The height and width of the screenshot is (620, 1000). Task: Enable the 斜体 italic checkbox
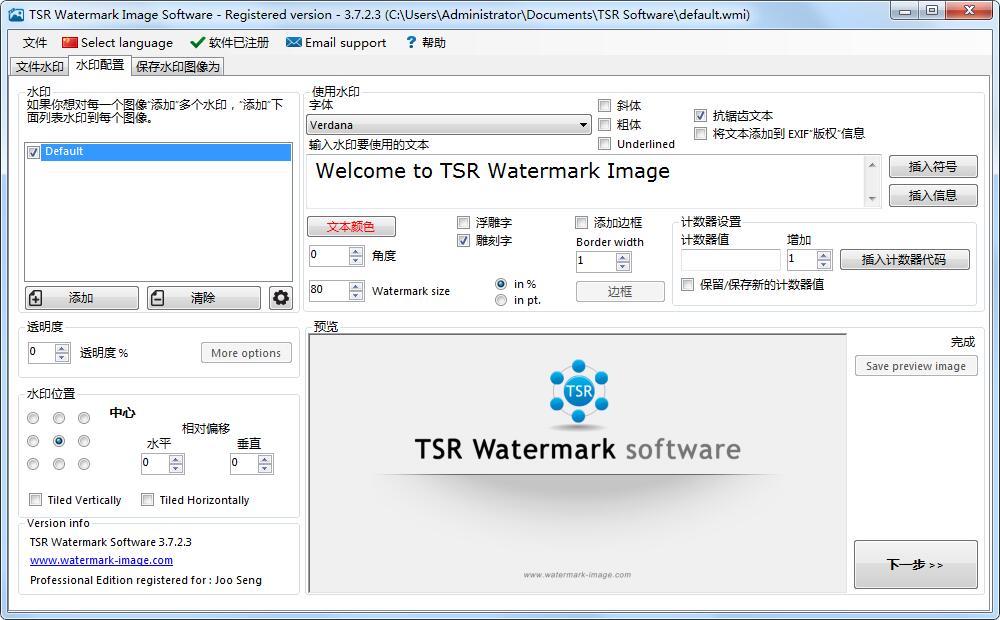click(x=605, y=106)
